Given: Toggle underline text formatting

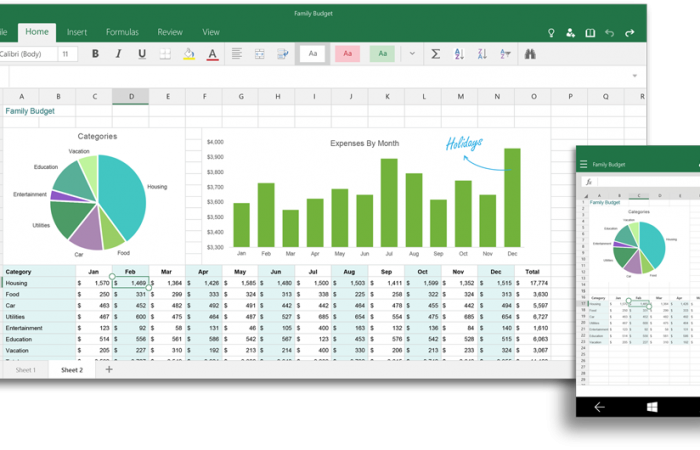Looking at the screenshot, I should click(141, 54).
